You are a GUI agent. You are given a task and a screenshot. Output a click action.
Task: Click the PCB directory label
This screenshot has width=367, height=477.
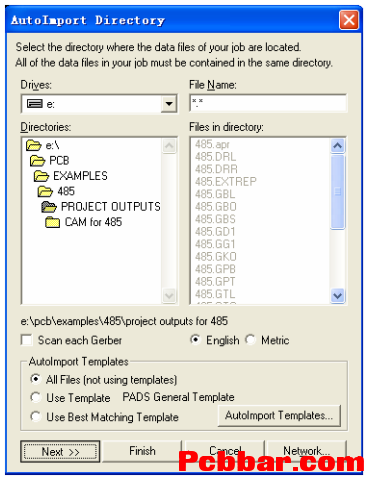click(x=59, y=161)
